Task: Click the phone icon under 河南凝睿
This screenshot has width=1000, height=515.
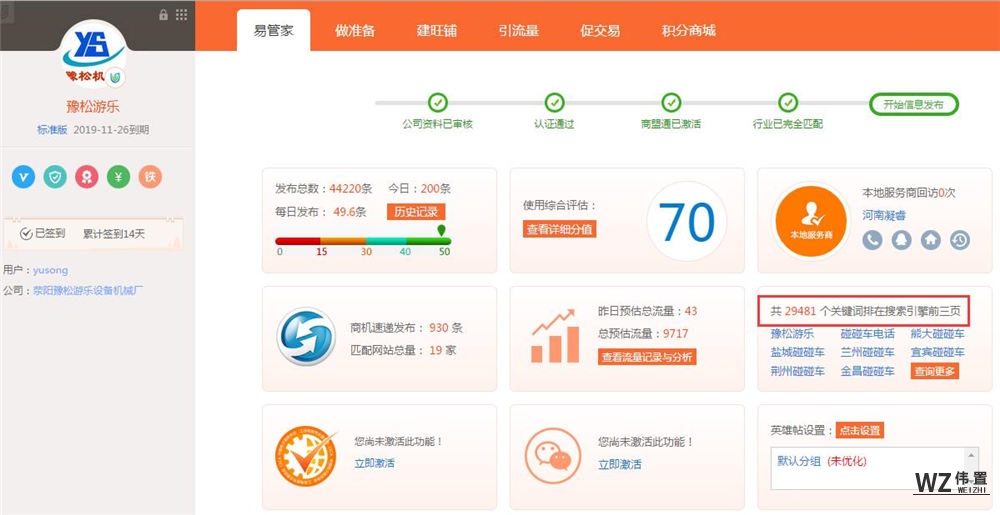Action: coord(872,240)
